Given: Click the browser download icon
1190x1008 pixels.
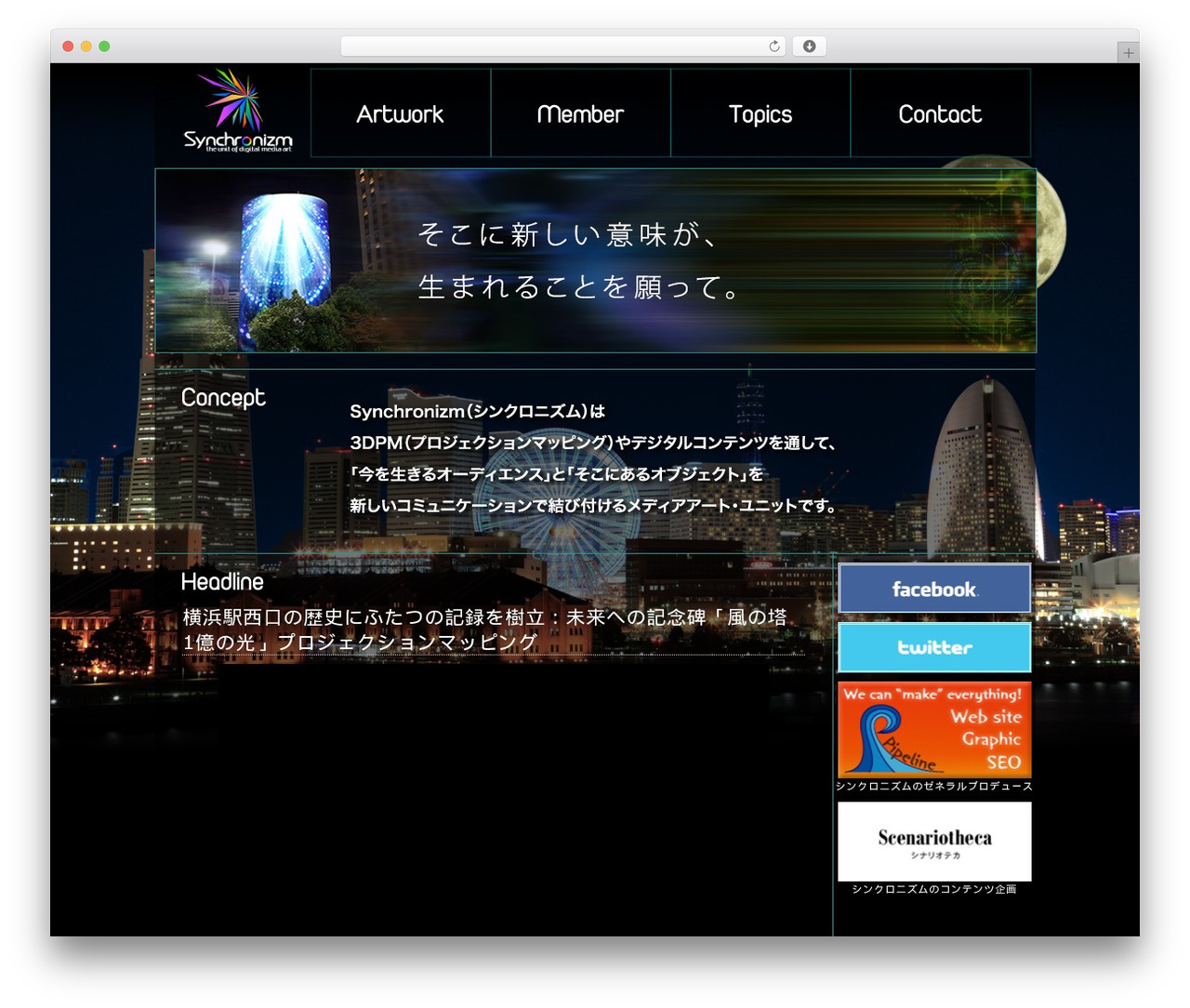Looking at the screenshot, I should (x=810, y=46).
